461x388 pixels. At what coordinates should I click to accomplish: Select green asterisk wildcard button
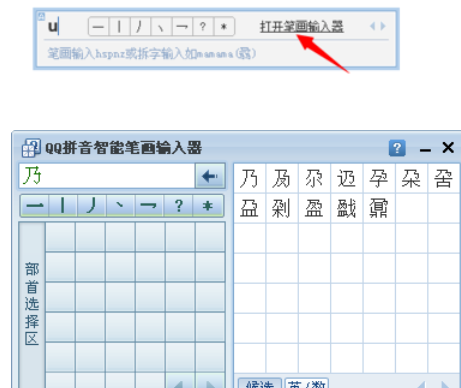pyautogui.click(x=209, y=206)
